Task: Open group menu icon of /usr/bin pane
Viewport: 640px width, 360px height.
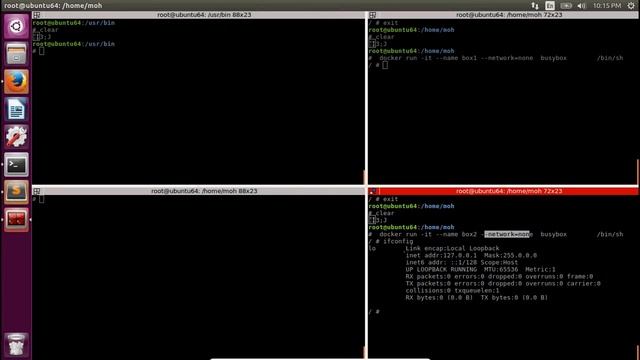Action: click(37, 15)
